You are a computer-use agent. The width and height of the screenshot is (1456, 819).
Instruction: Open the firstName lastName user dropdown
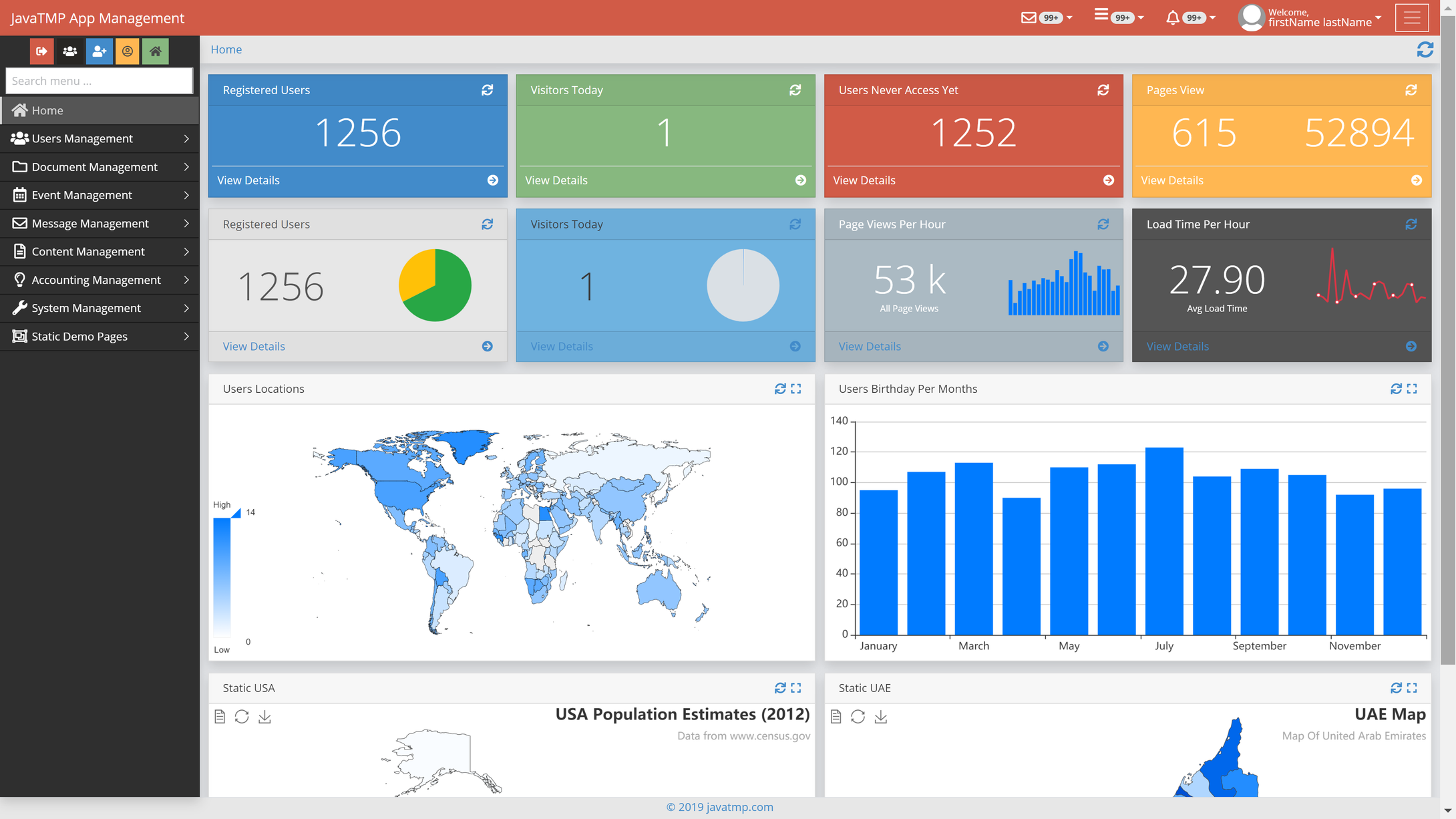(1310, 18)
